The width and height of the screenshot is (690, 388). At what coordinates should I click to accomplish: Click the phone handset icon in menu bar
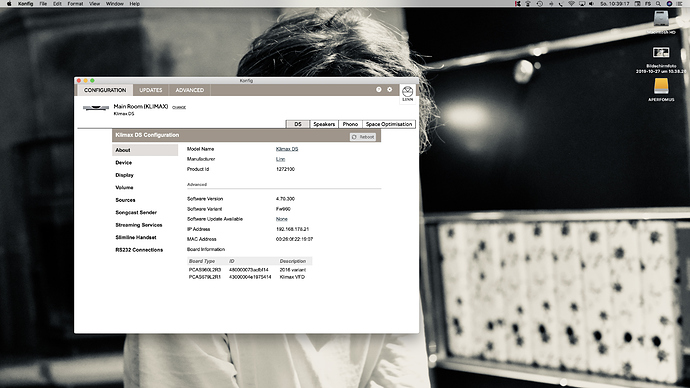pos(560,4)
